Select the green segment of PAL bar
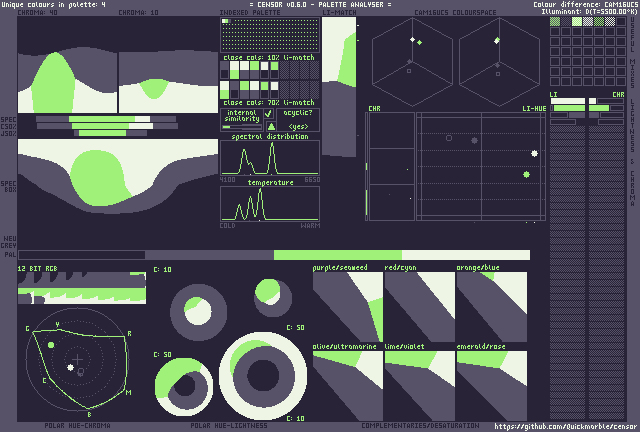This screenshot has width=640, height=432. [338, 255]
